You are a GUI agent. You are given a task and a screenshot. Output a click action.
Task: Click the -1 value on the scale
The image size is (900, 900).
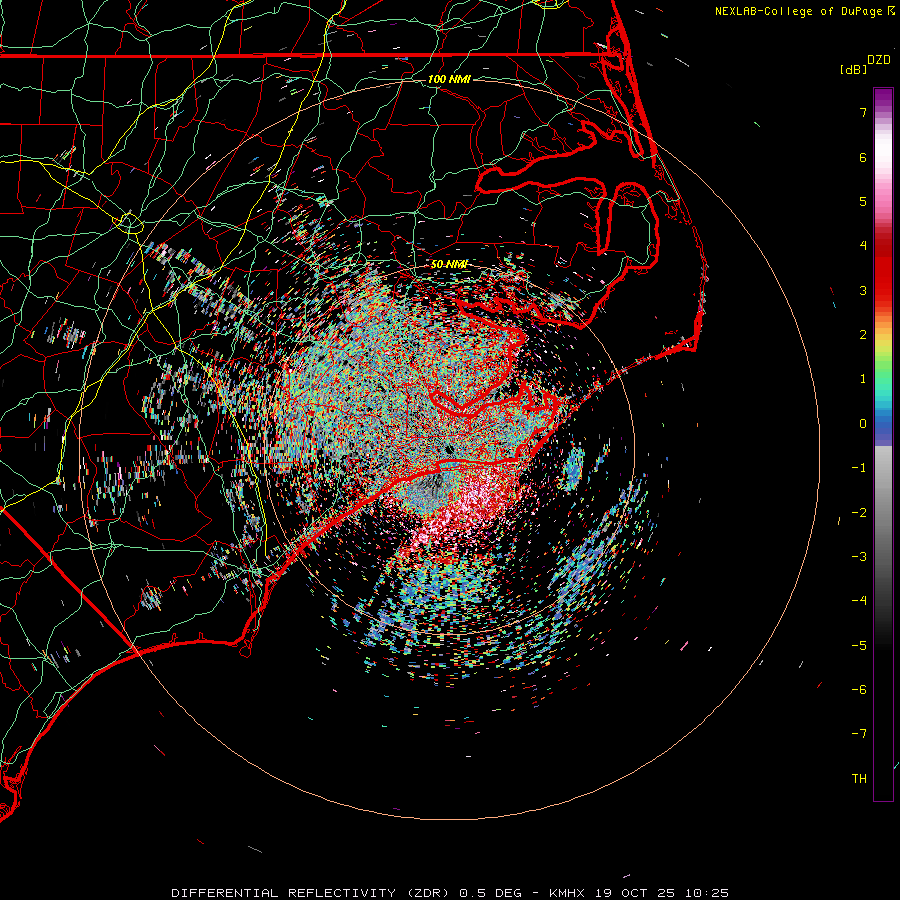pyautogui.click(x=859, y=468)
